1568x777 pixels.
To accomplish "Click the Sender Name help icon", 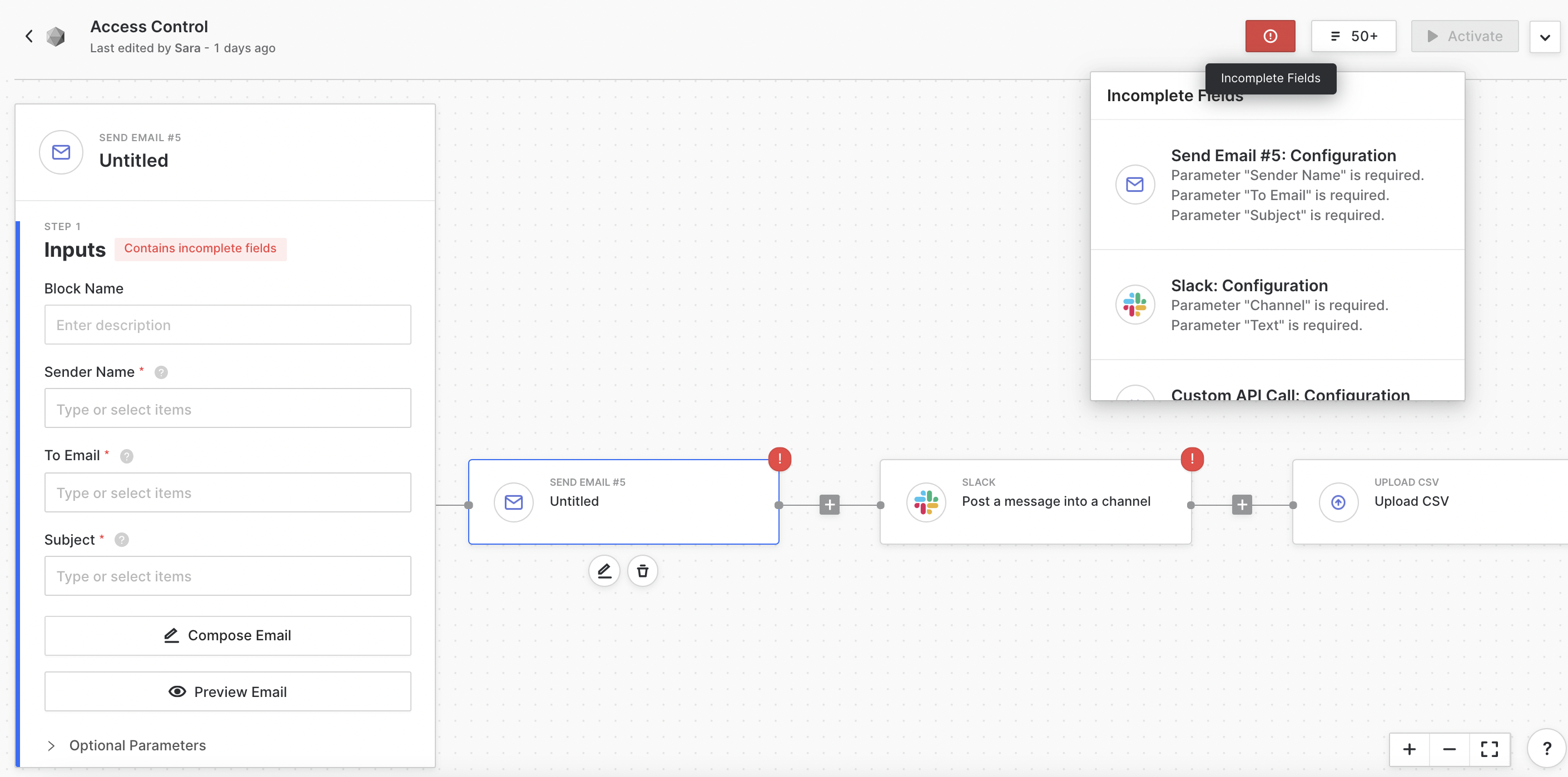I will click(x=161, y=372).
